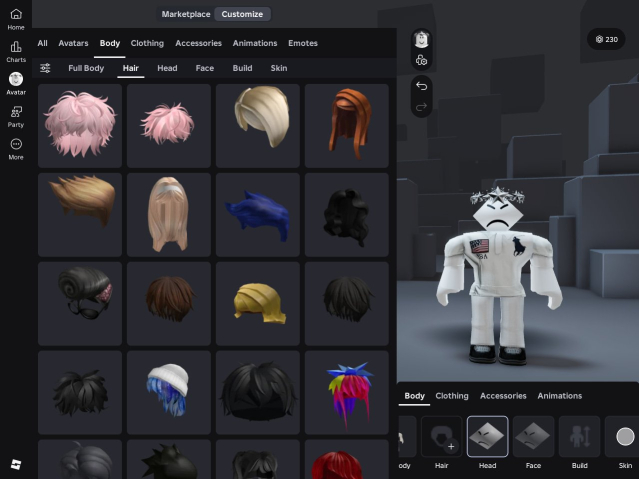Select the Skin subcategory tab
639x479 pixels.
coord(279,68)
